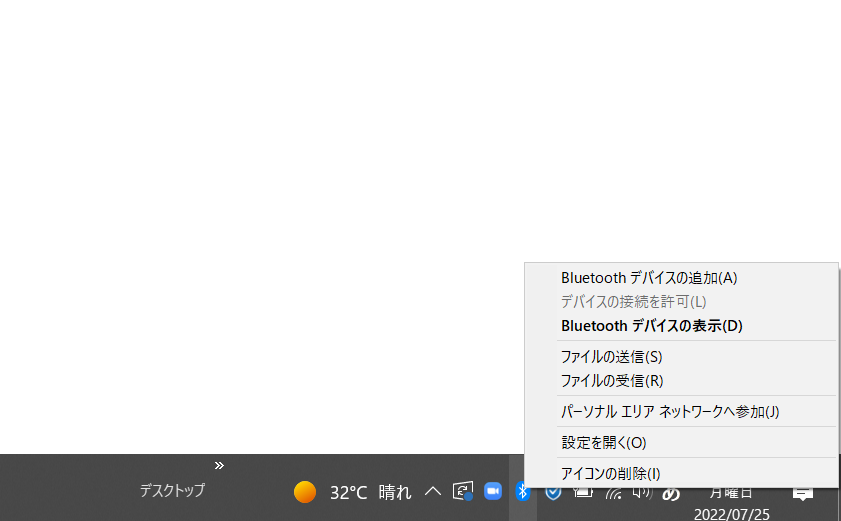841x521 pixels.
Task: Toggle the あ IME input mode indicator
Action: coord(670,494)
